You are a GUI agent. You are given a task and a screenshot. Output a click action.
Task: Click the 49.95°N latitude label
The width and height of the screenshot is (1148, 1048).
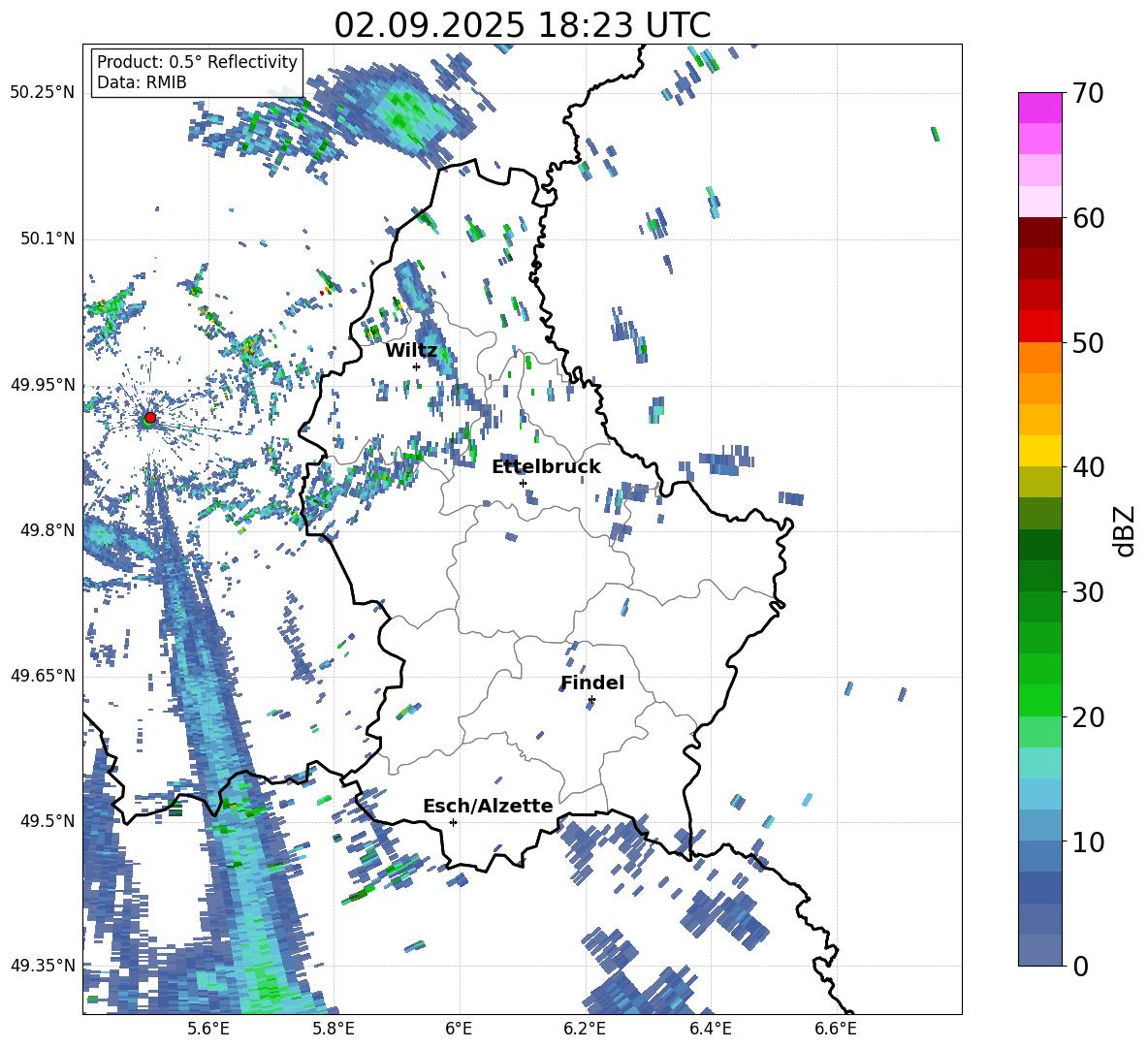click(43, 384)
